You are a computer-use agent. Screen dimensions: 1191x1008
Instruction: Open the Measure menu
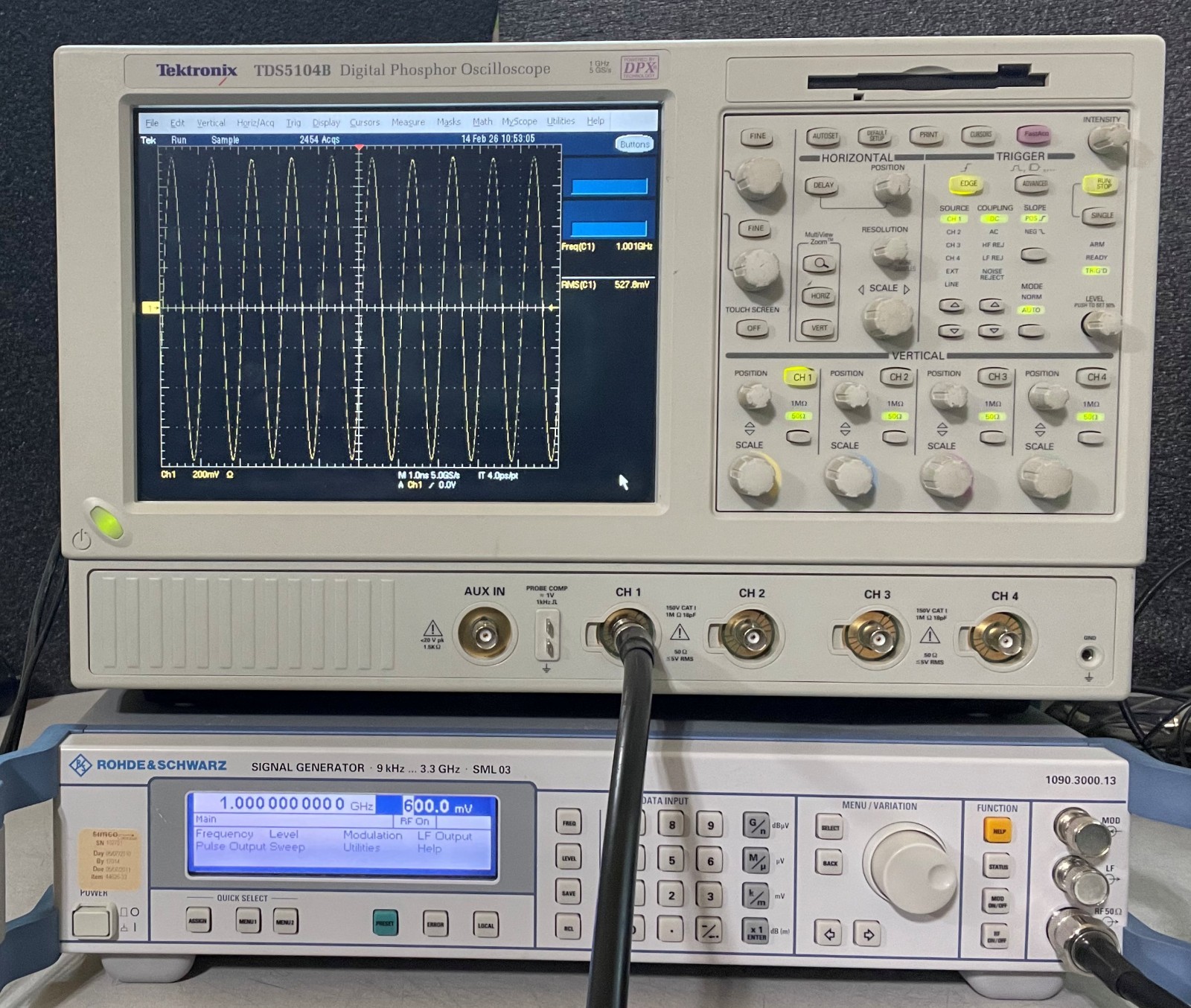coord(408,122)
